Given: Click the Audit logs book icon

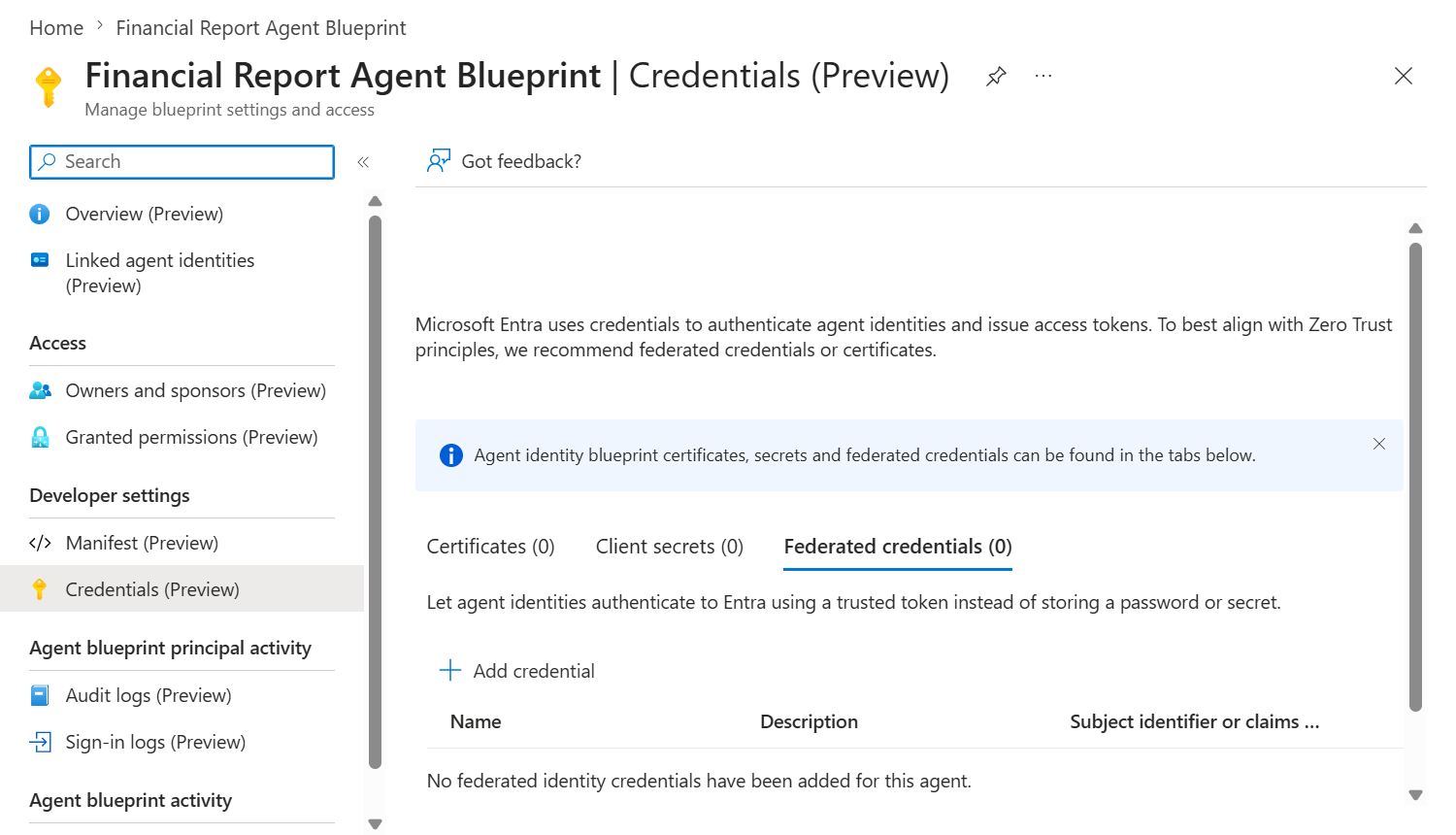Looking at the screenshot, I should pos(40,695).
